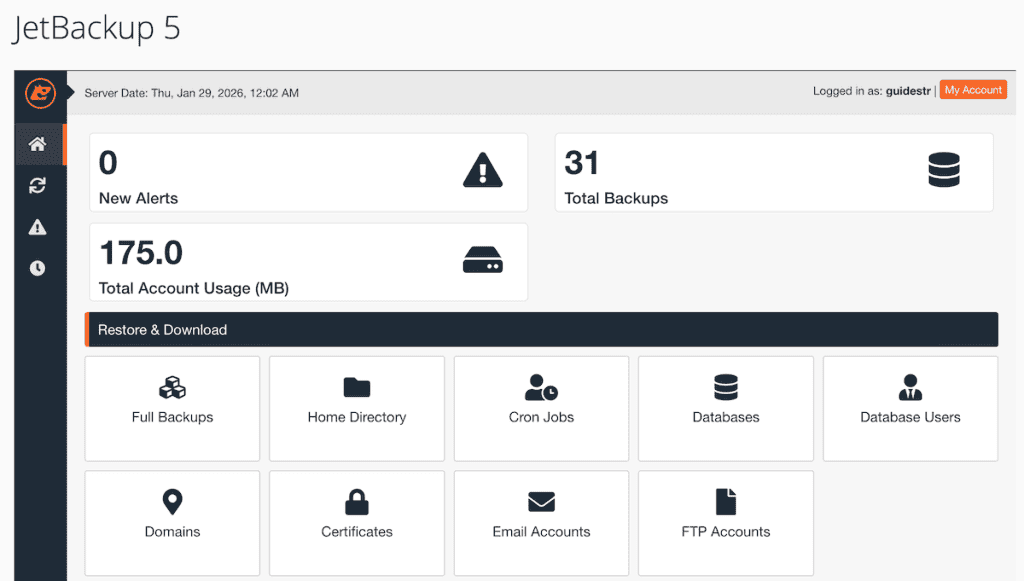The width and height of the screenshot is (1024, 581).
Task: Open the FTP Accounts label
Action: pos(726,532)
